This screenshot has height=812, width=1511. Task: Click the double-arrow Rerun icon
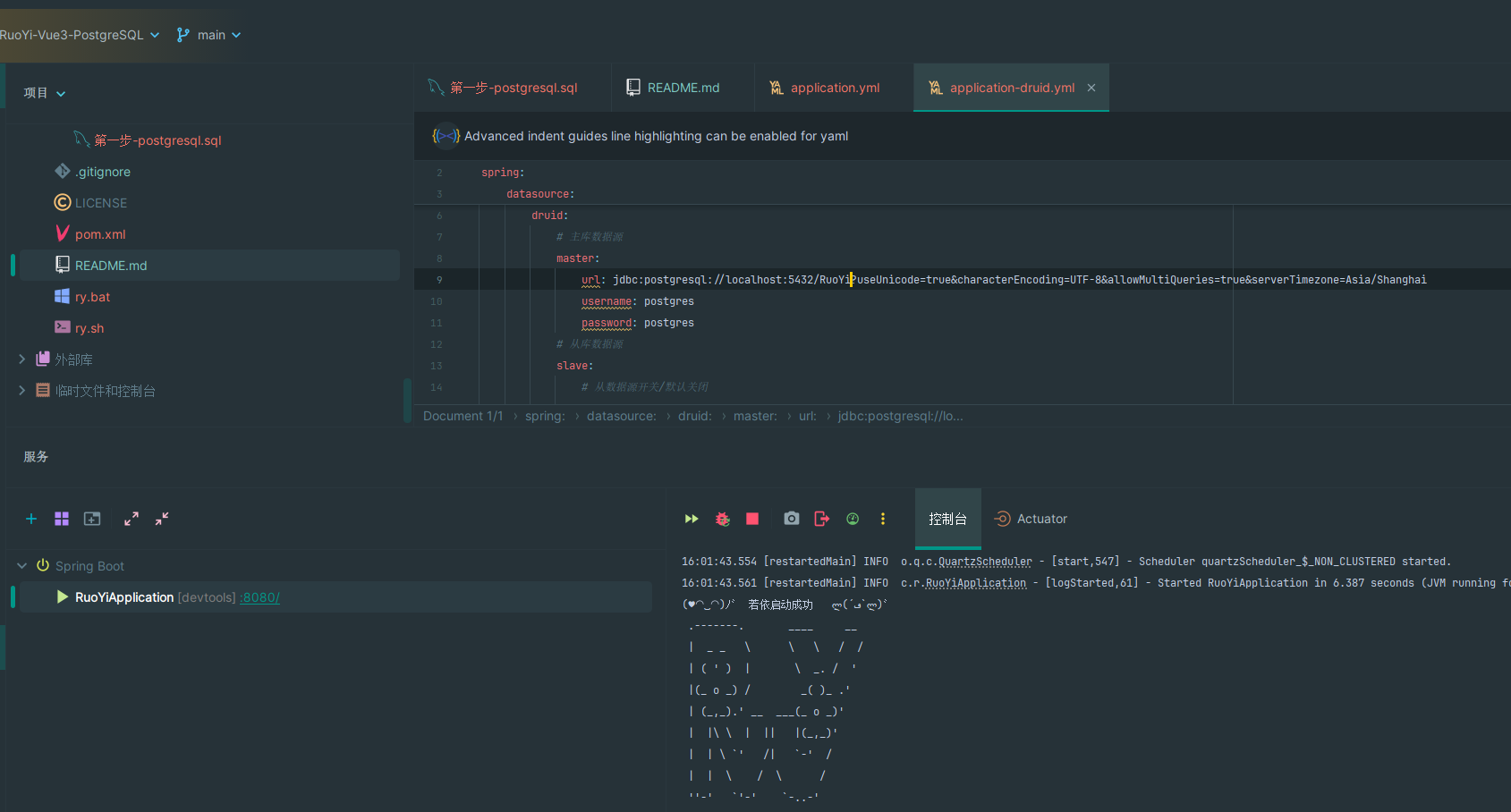click(x=692, y=519)
